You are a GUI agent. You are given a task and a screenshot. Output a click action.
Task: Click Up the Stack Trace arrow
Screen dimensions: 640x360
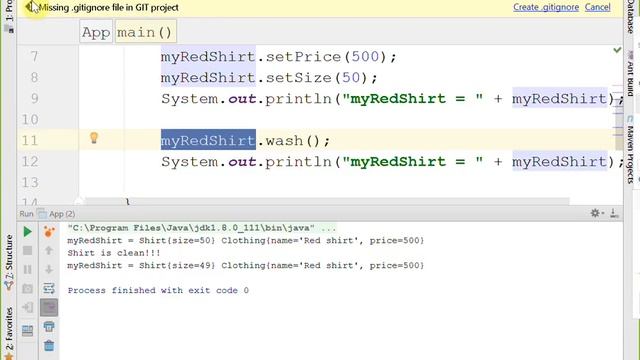tap(49, 251)
